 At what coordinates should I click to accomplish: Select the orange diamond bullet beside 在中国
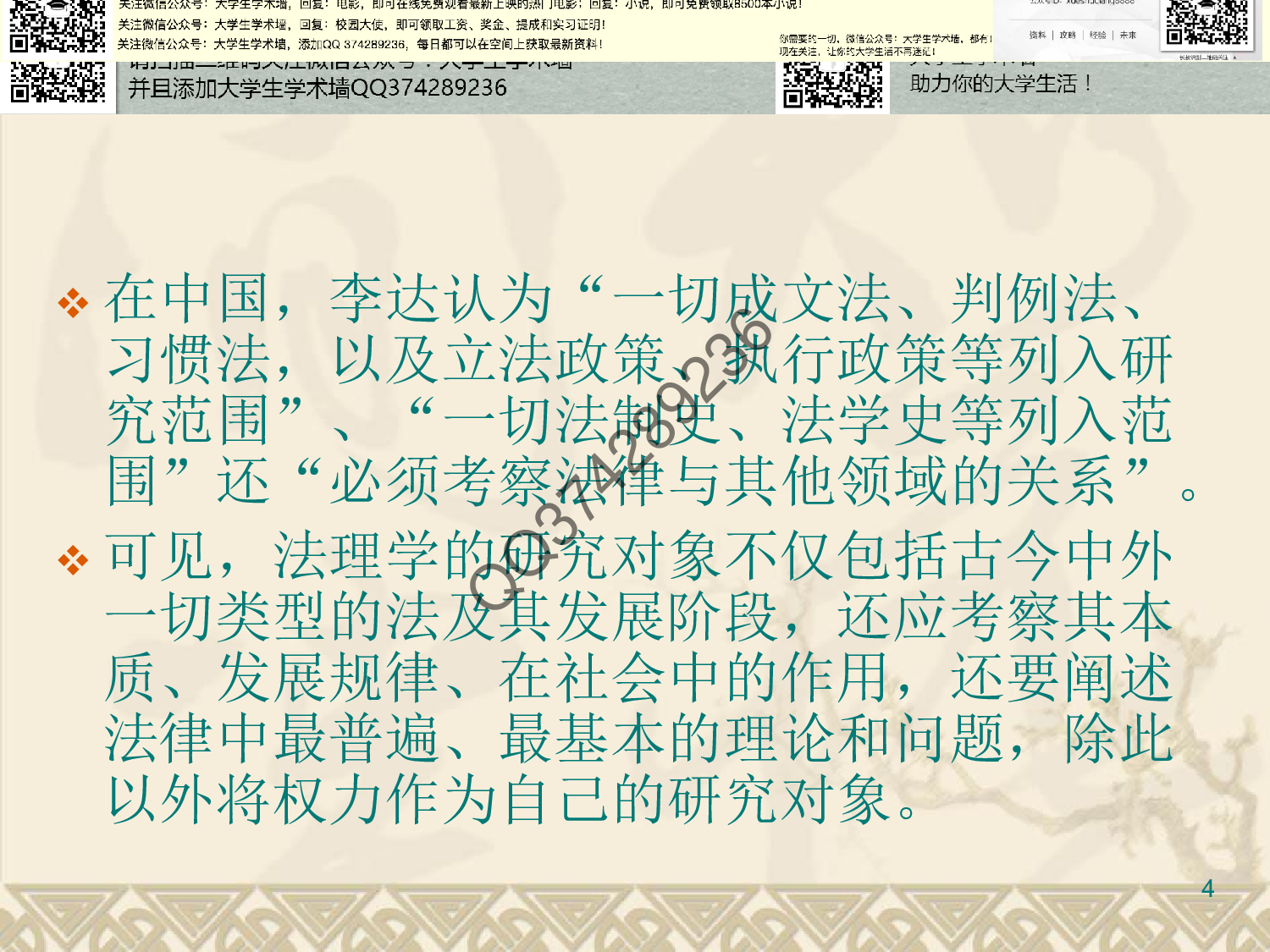click(x=75, y=302)
